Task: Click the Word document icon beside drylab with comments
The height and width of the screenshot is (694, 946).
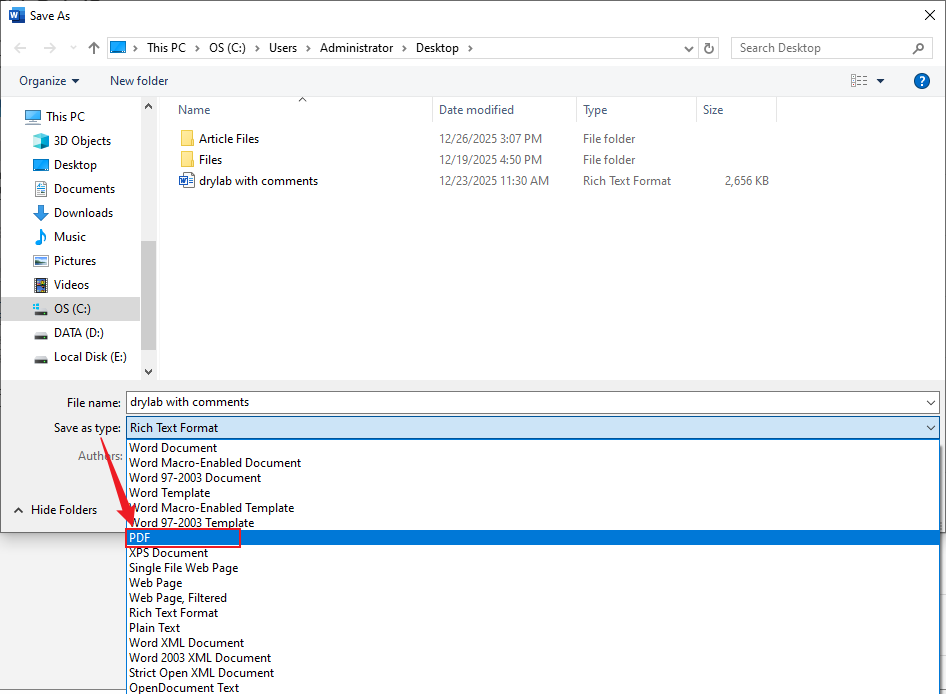Action: 187,180
